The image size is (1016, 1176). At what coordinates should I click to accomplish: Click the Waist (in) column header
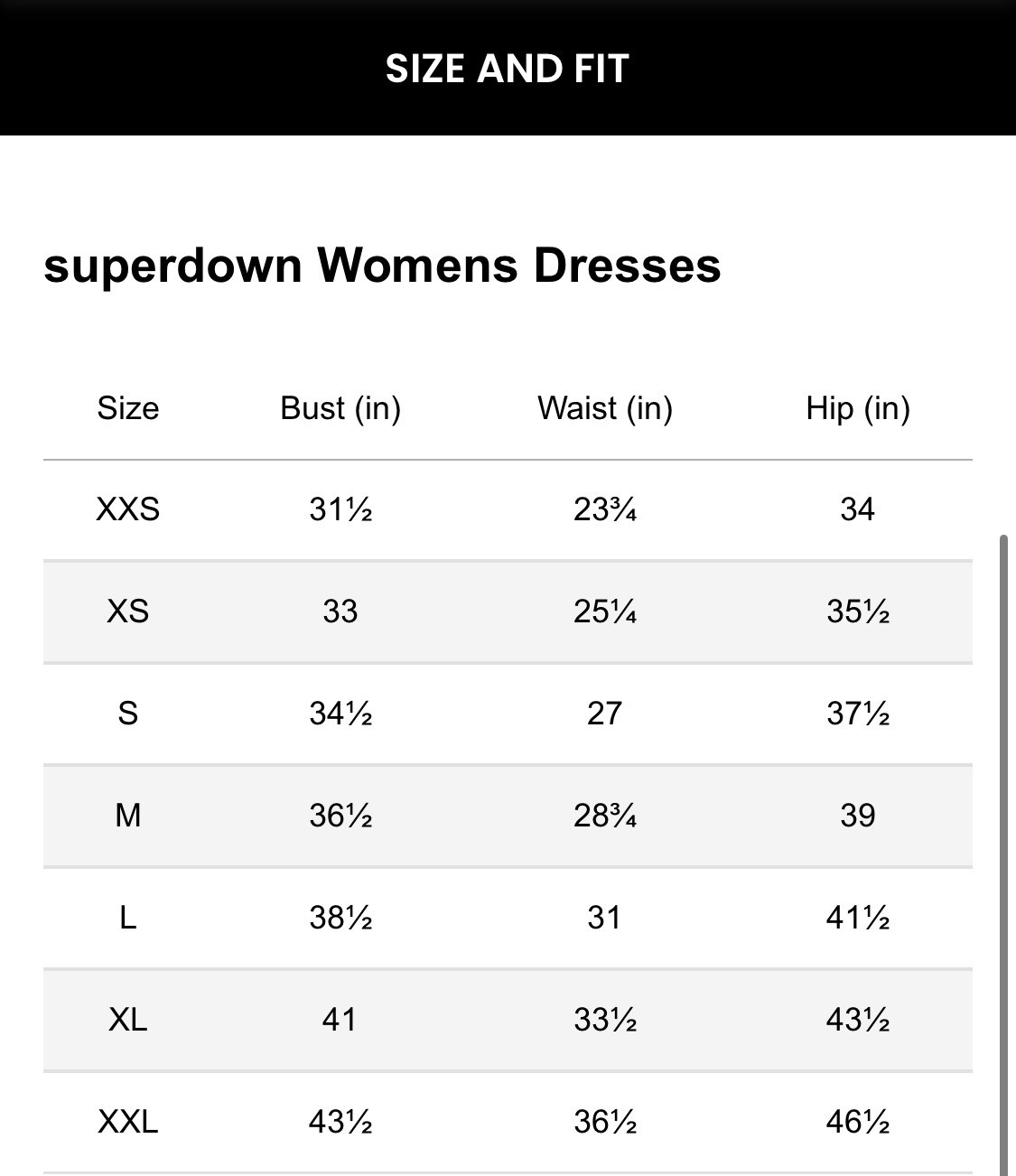[605, 408]
